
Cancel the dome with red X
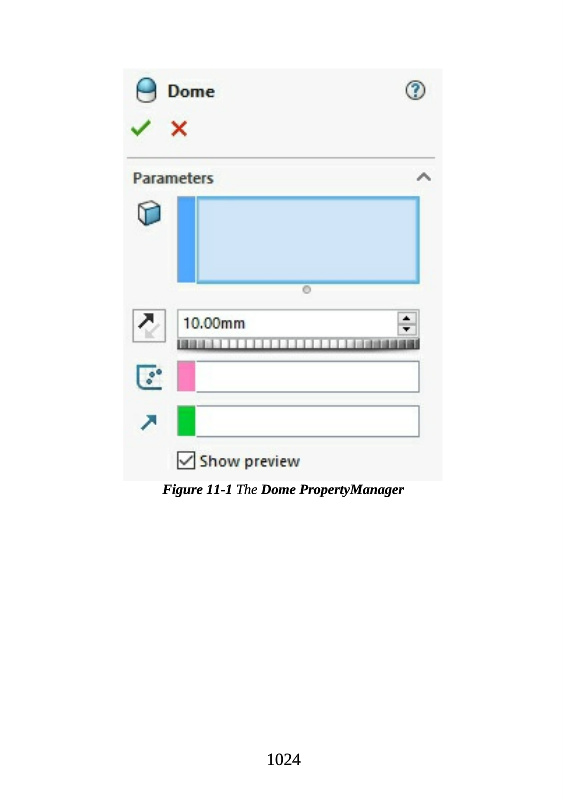click(x=179, y=128)
